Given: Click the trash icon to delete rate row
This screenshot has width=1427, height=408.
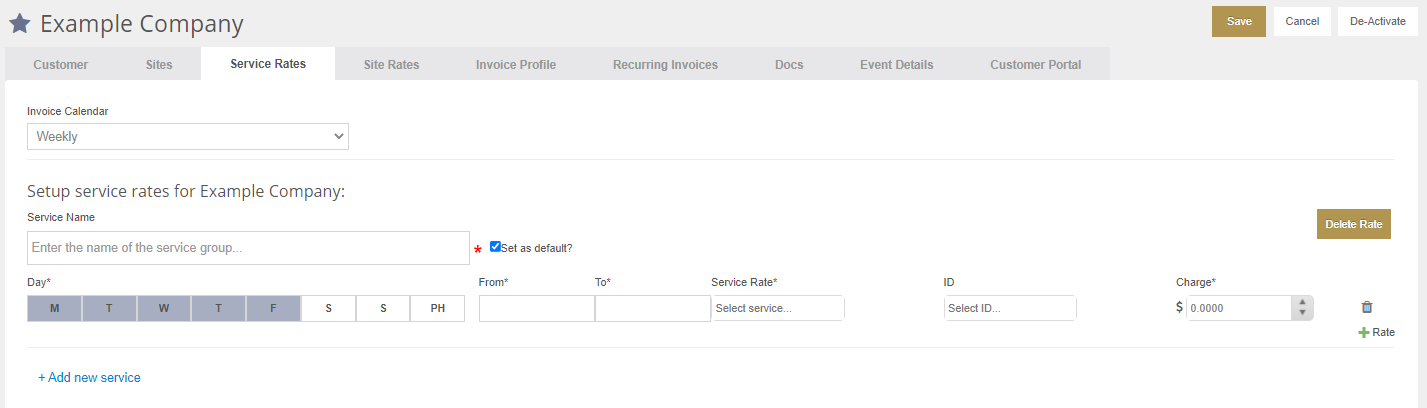Looking at the screenshot, I should click(x=1367, y=308).
